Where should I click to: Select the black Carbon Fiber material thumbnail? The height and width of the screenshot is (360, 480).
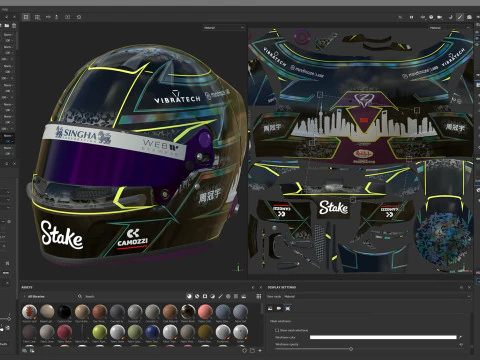(64, 312)
